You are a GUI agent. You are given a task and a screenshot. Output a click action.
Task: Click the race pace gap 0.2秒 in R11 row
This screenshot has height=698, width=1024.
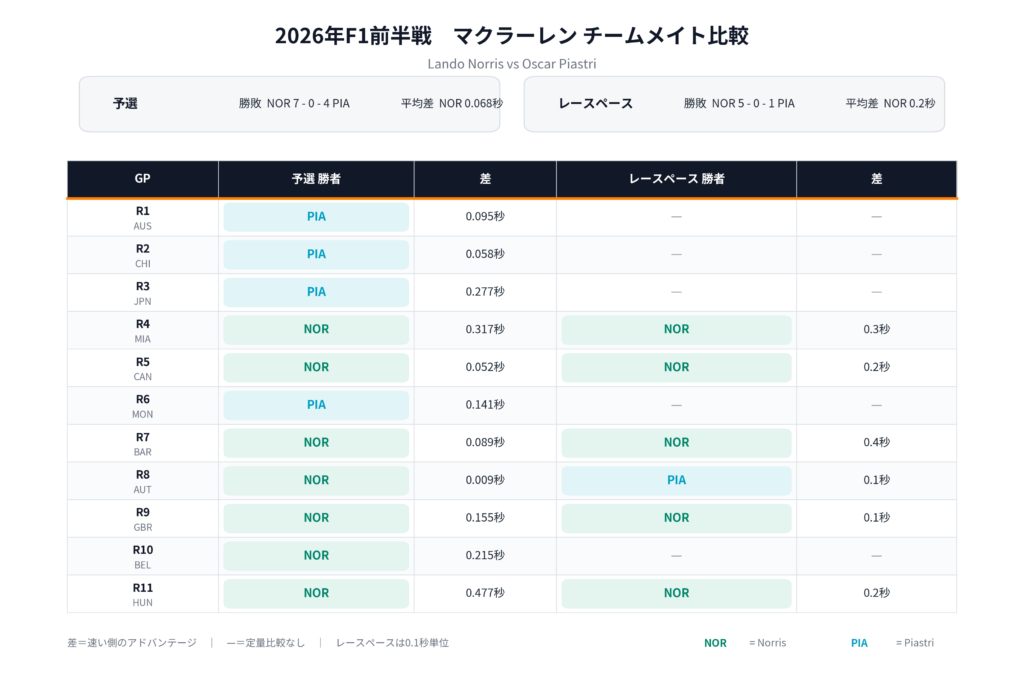coord(876,594)
